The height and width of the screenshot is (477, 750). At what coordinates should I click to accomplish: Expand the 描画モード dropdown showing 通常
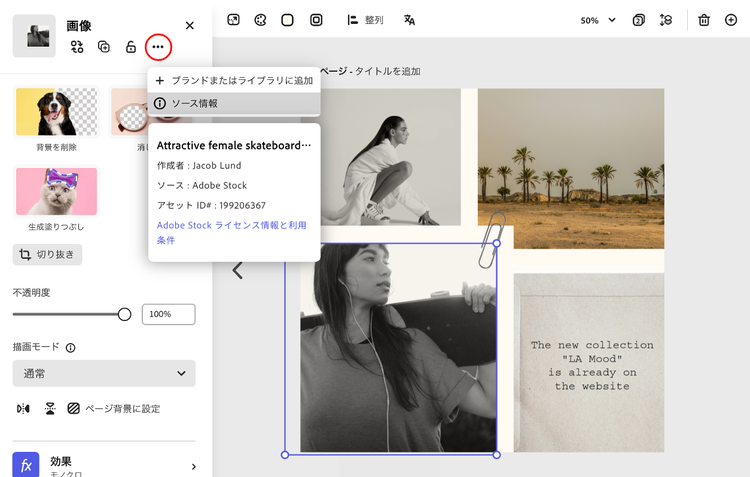pyautogui.click(x=104, y=373)
